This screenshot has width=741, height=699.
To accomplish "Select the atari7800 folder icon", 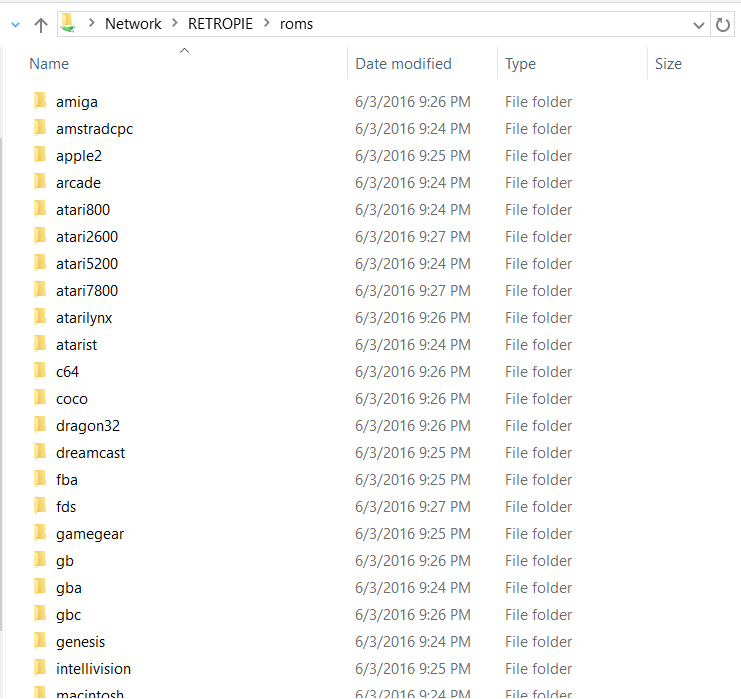I will pos(41,289).
